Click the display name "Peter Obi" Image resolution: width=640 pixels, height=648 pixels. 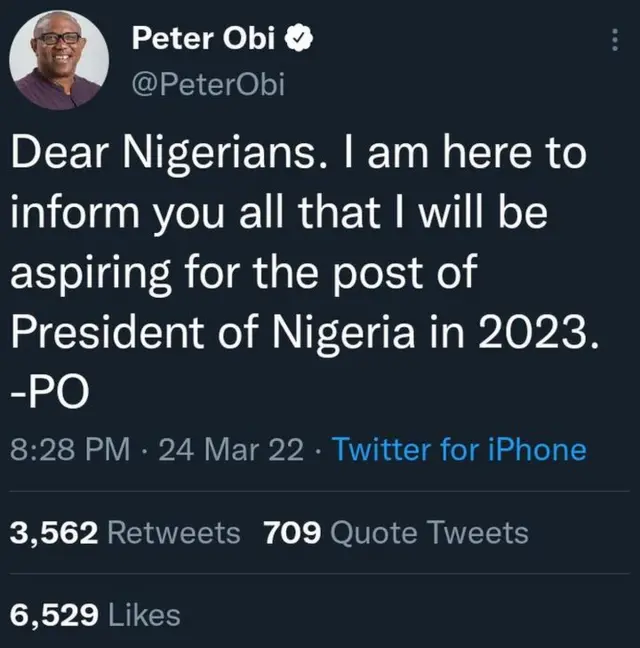point(204,40)
